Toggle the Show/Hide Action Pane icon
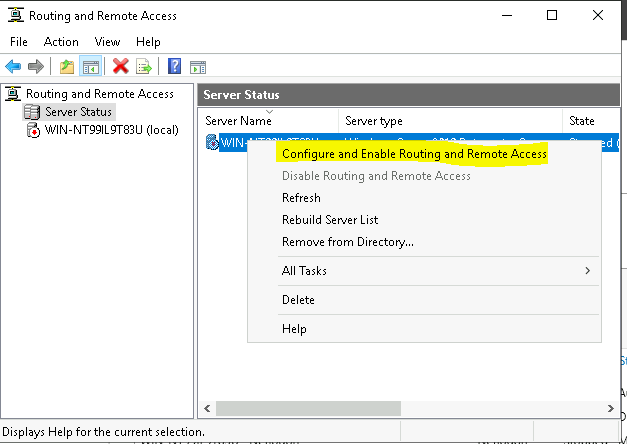Image resolution: width=627 pixels, height=444 pixels. (x=198, y=67)
